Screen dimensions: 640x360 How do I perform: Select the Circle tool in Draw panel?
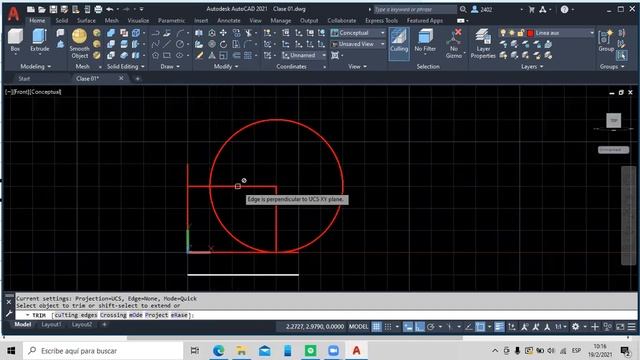[x=180, y=44]
